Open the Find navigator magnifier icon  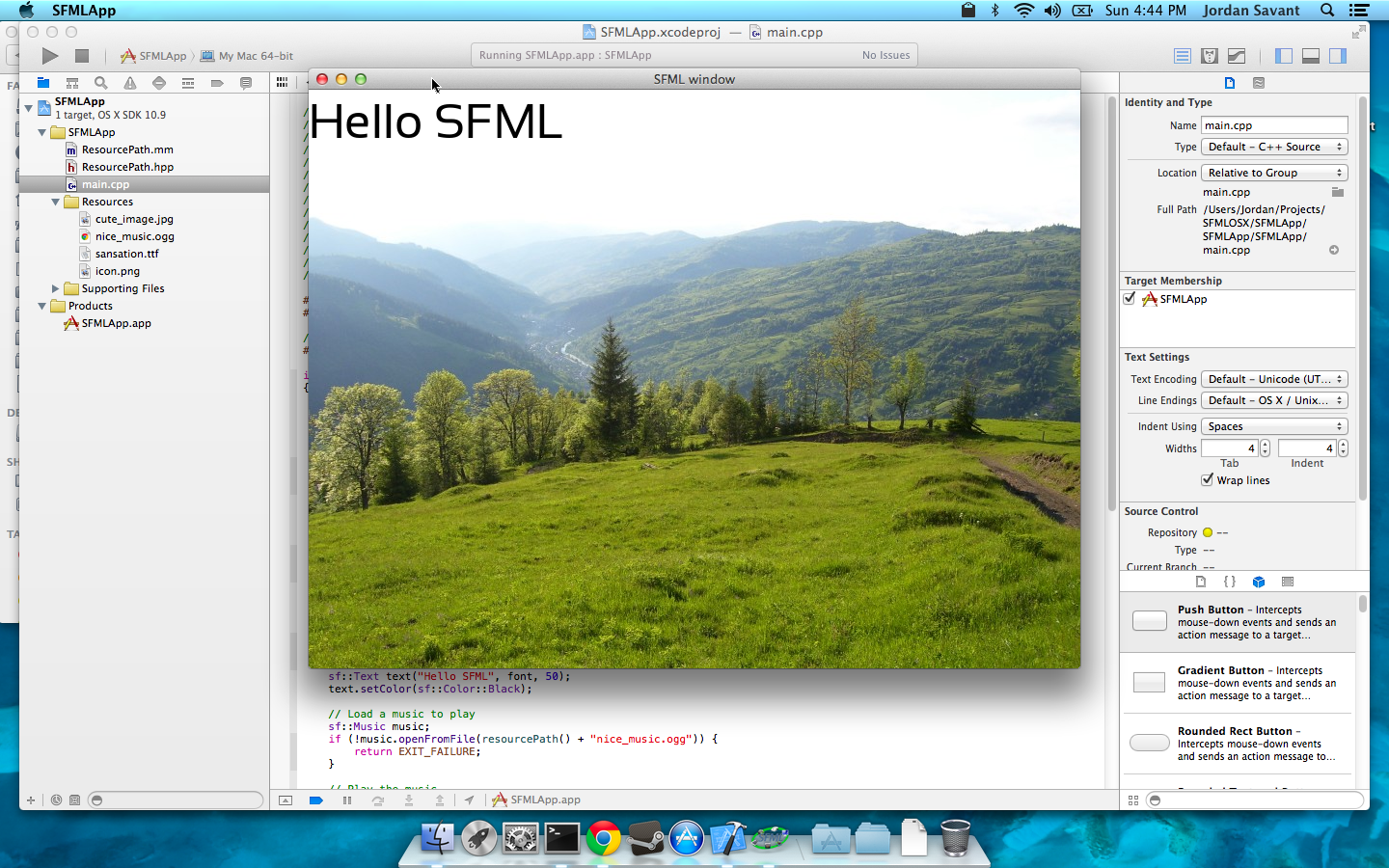[x=101, y=83]
